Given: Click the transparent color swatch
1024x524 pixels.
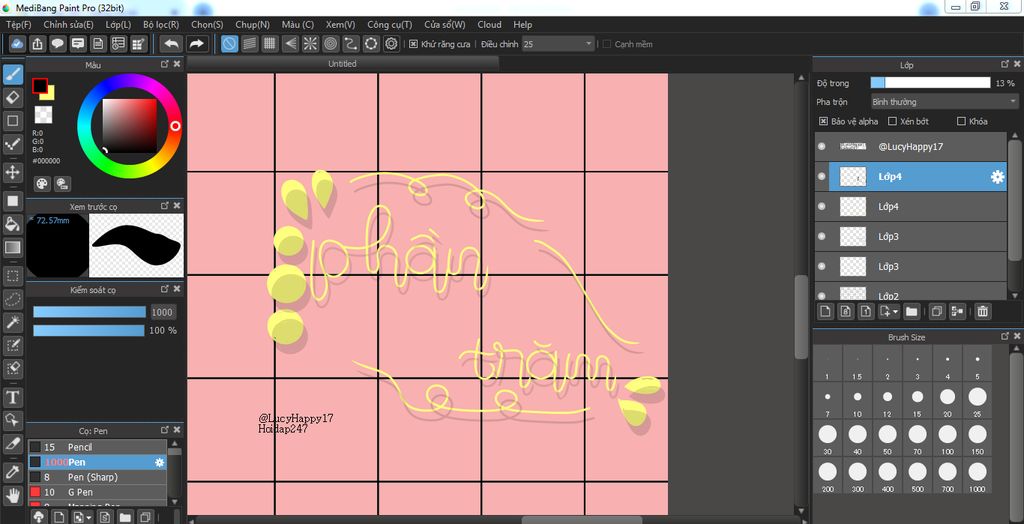Looking at the screenshot, I should [x=43, y=114].
